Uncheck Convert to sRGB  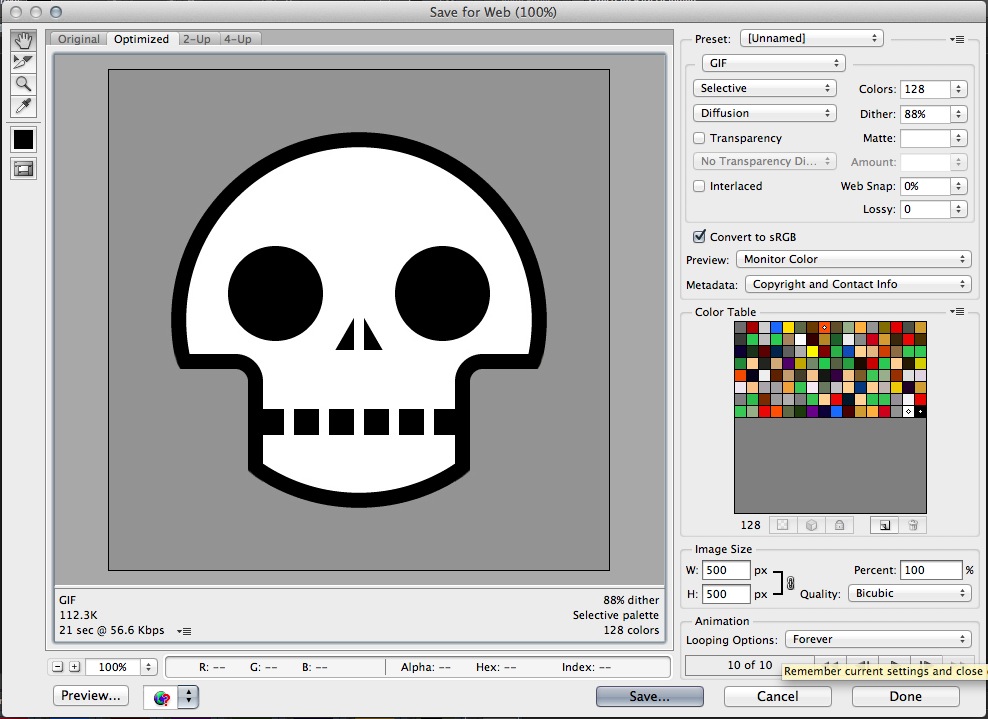point(700,237)
